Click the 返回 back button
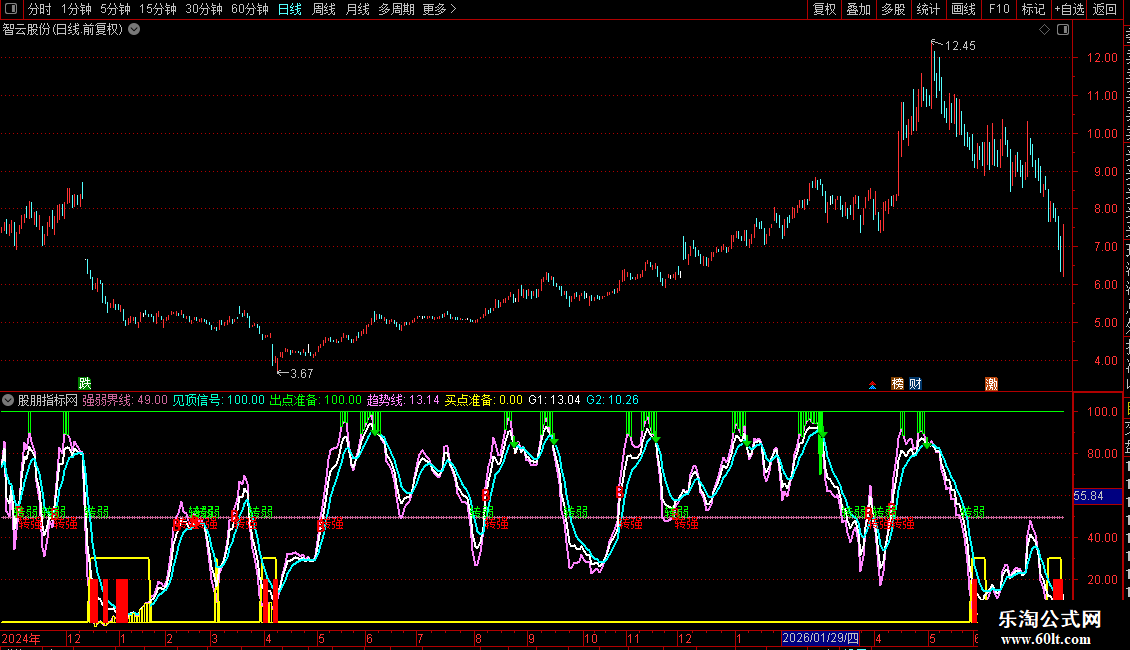The height and width of the screenshot is (650, 1130). [x=1105, y=9]
